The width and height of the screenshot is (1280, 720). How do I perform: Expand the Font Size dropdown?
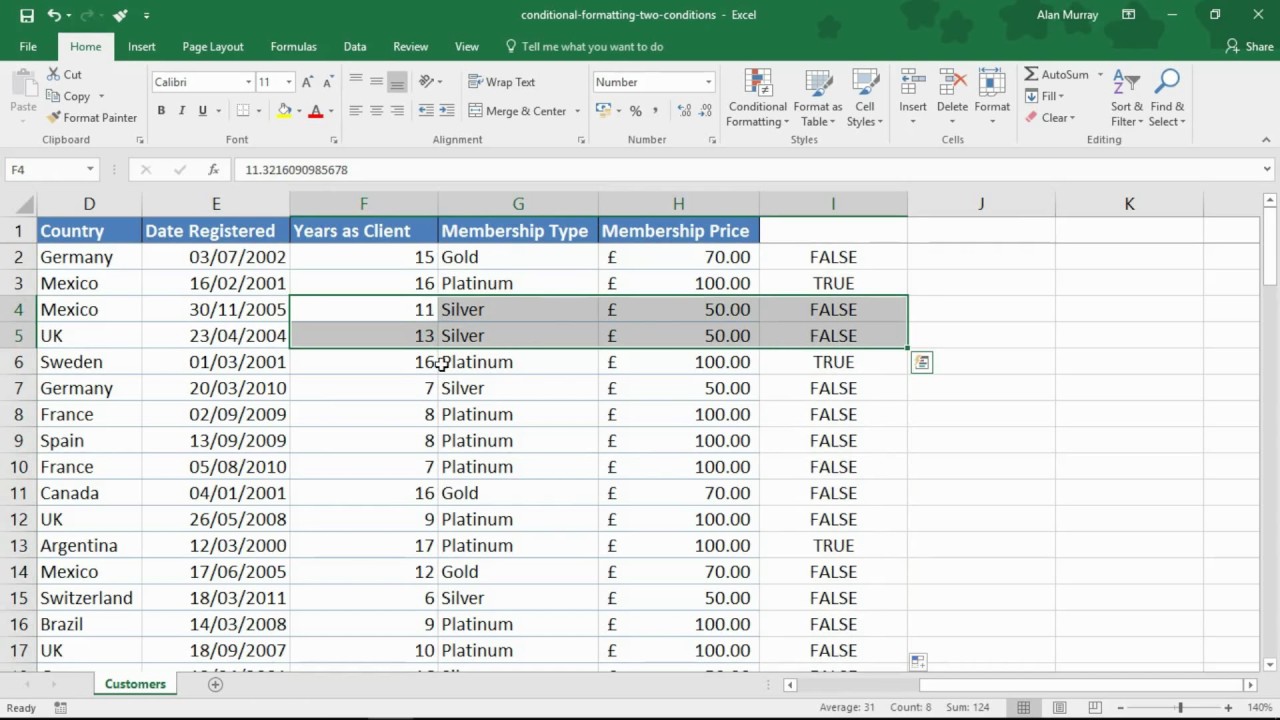pyautogui.click(x=289, y=81)
